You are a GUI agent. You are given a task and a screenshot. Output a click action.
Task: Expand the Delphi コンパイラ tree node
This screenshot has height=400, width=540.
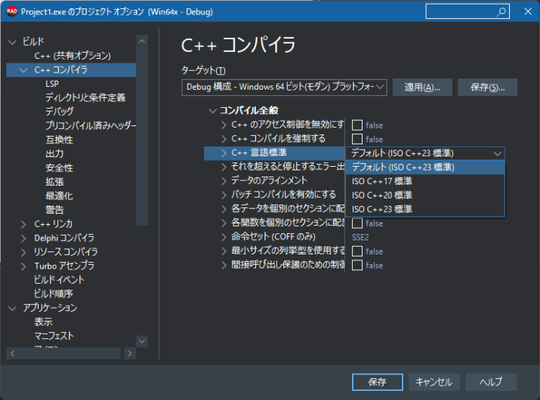23,238
